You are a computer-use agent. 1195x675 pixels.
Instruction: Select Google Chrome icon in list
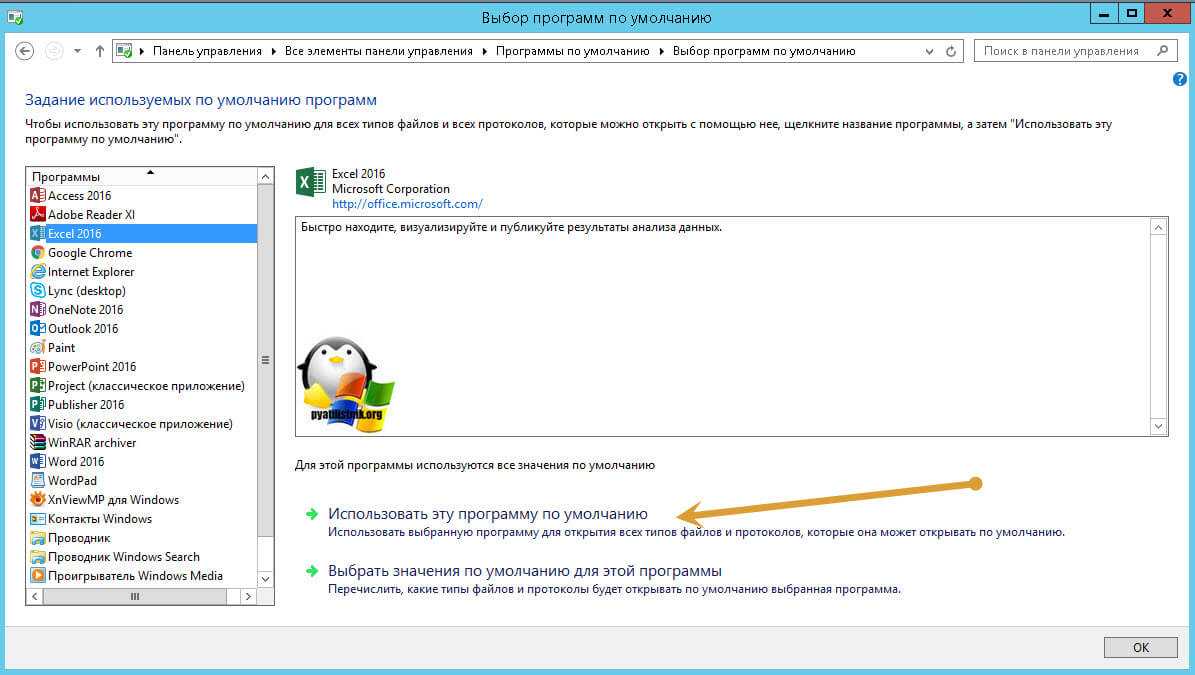38,253
